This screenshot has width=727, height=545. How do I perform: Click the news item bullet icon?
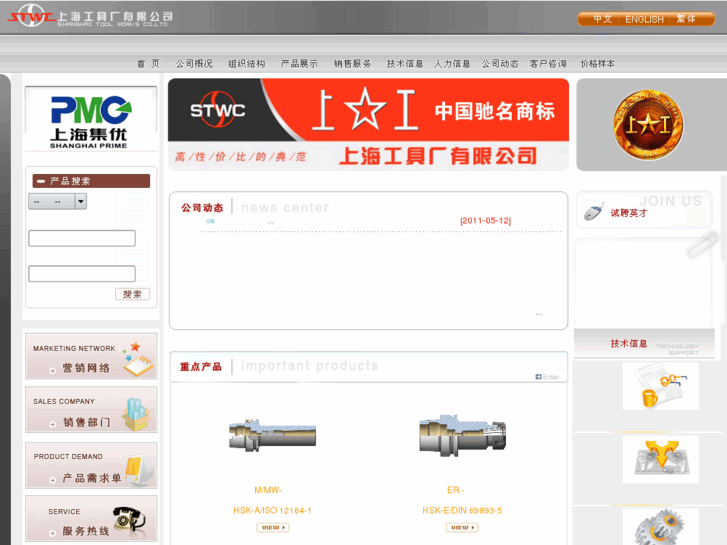pos(210,221)
